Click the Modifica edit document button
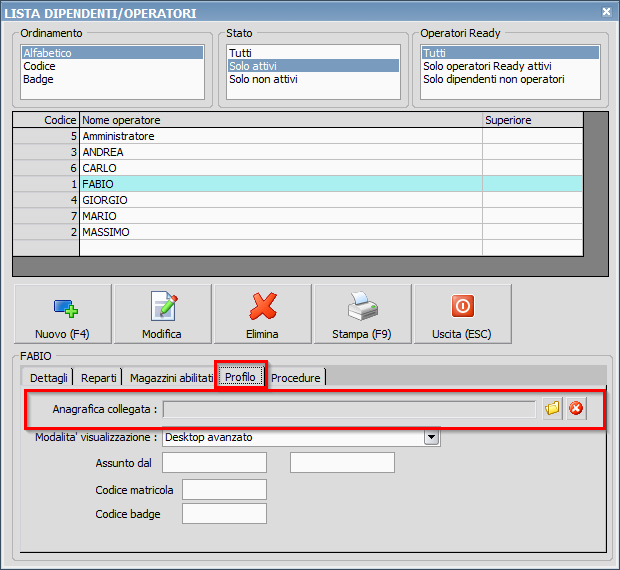Viewport: 620px width, 570px height. coord(163,314)
